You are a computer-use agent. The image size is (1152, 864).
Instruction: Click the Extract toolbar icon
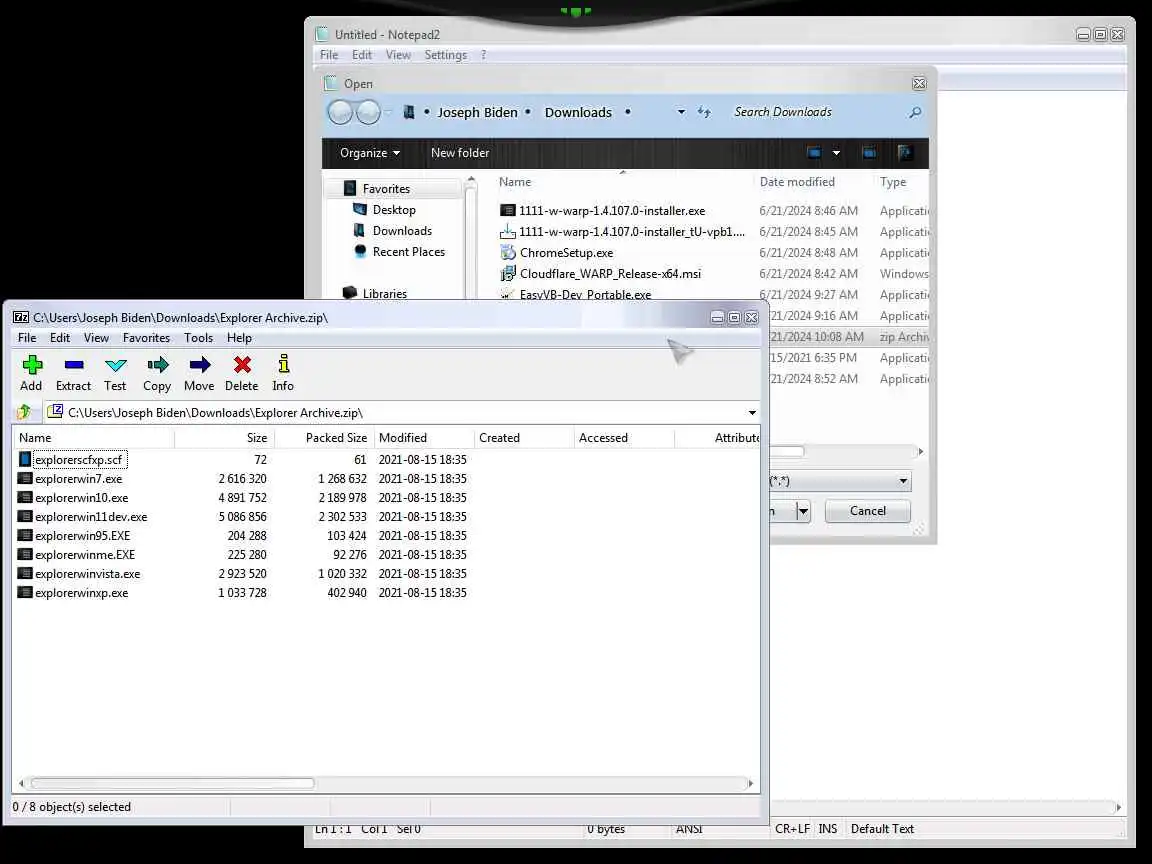click(x=73, y=364)
